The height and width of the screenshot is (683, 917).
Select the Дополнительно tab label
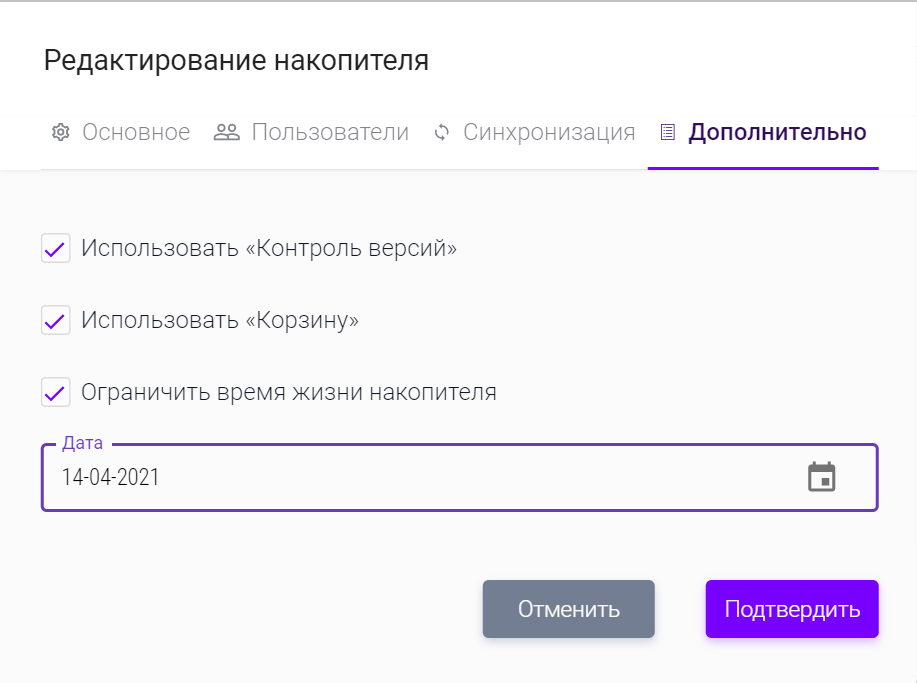click(x=777, y=132)
